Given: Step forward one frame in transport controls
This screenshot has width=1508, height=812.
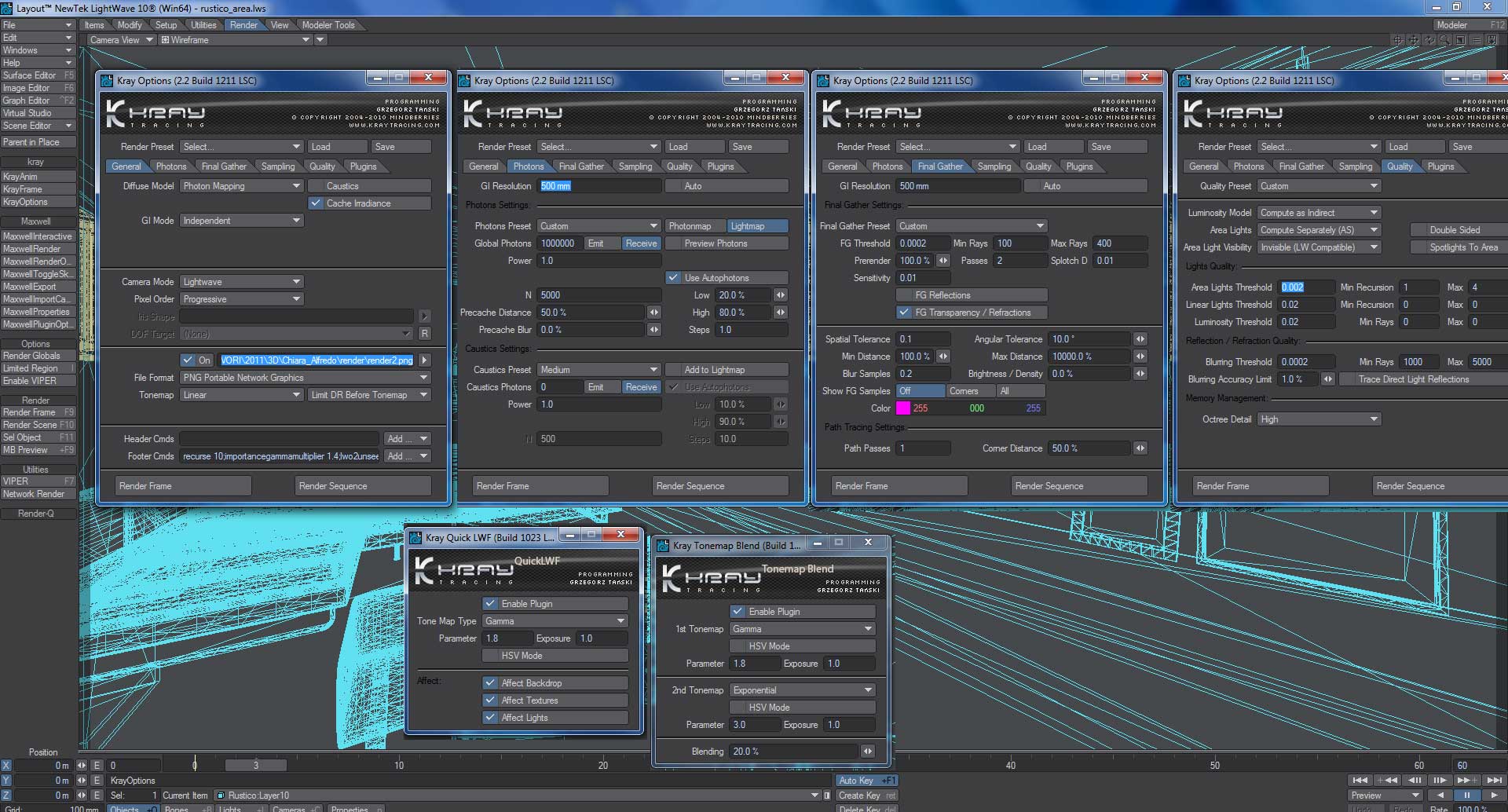Looking at the screenshot, I should pos(1440,780).
